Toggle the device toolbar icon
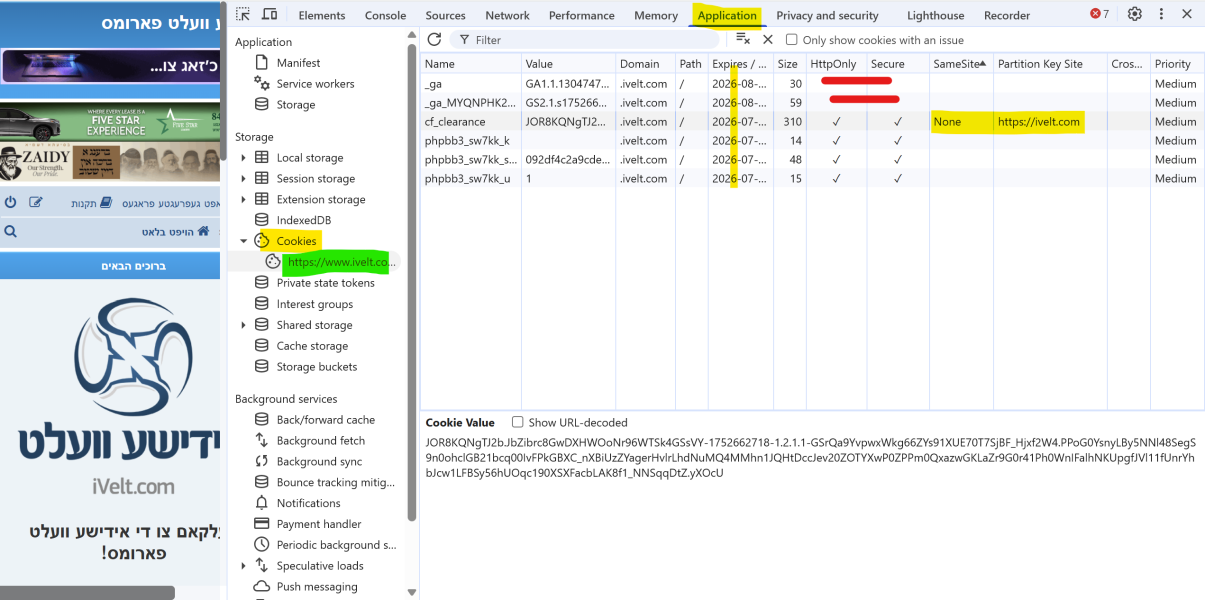The image size is (1205, 600). [269, 14]
